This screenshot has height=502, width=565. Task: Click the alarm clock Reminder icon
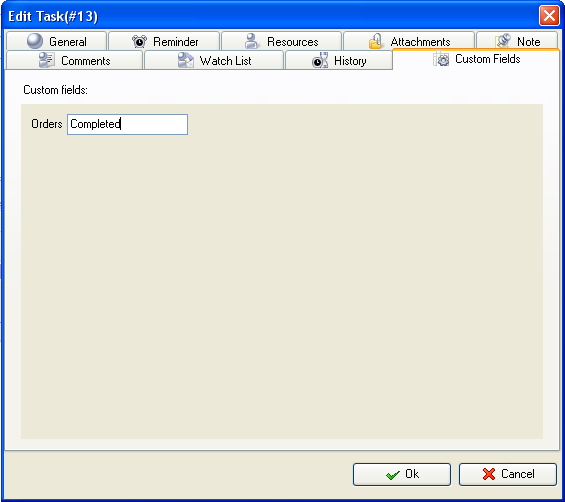(139, 41)
